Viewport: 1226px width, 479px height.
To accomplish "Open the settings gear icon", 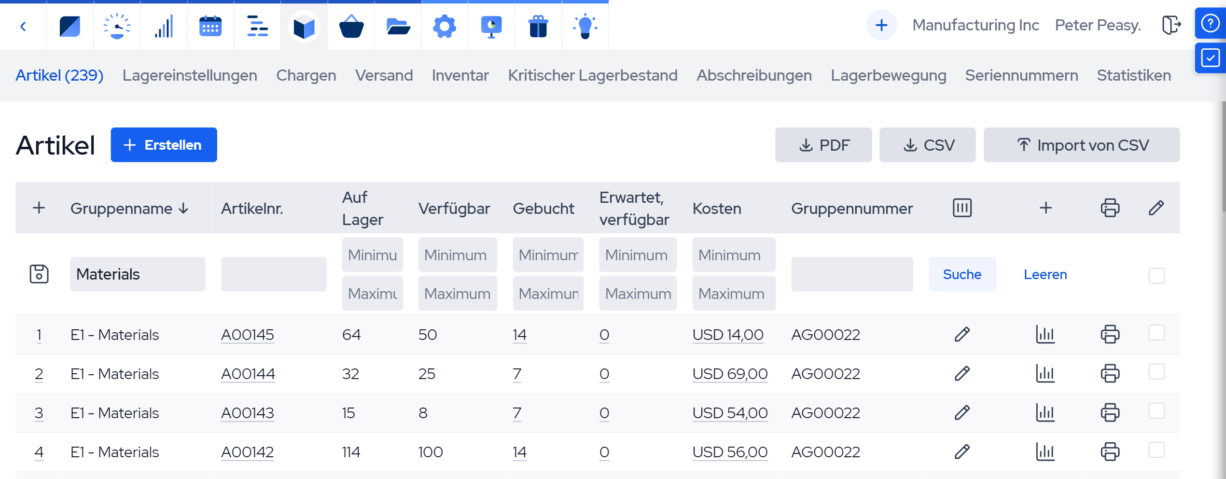I will (444, 27).
